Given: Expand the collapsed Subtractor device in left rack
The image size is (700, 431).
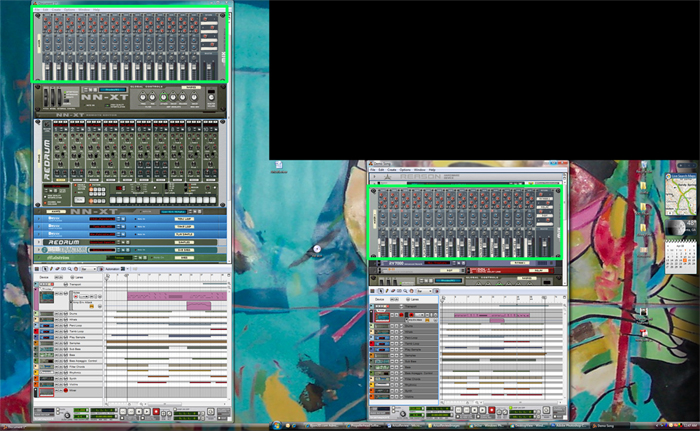Looking at the screenshot, I should point(38,250).
